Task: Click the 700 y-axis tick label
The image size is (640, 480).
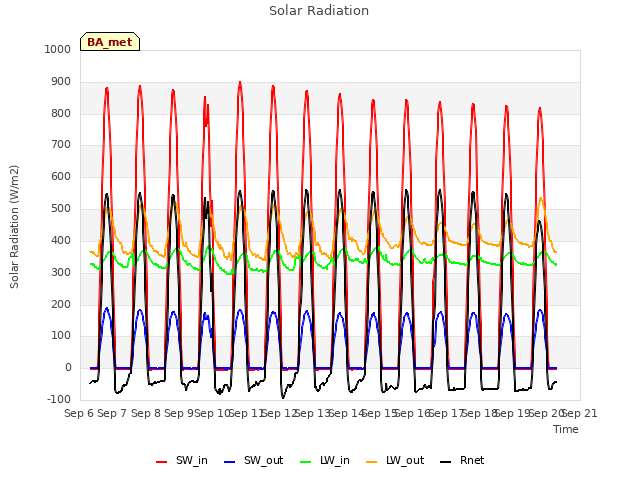Action: click(x=61, y=144)
